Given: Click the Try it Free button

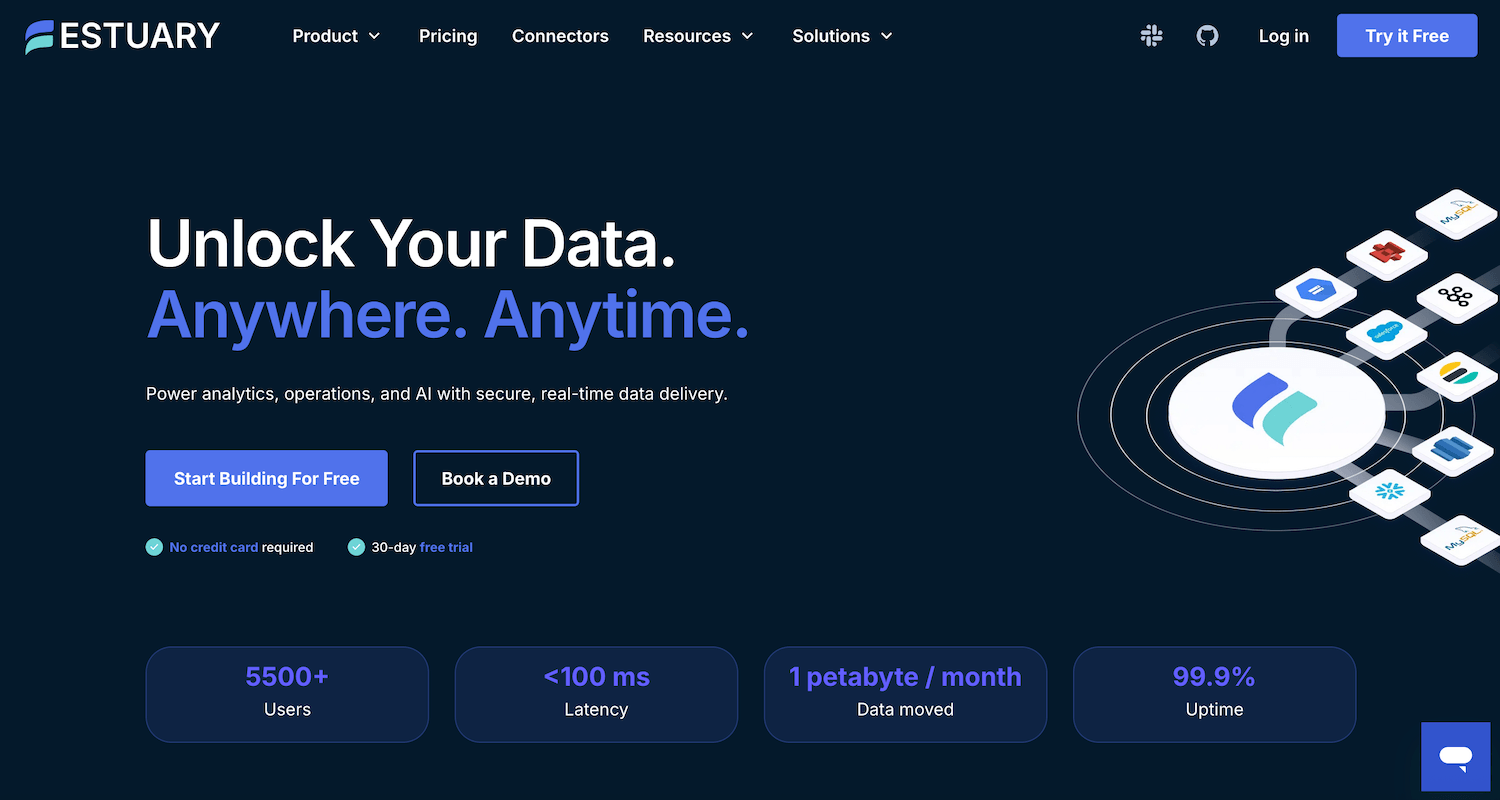Looking at the screenshot, I should 1407,36.
